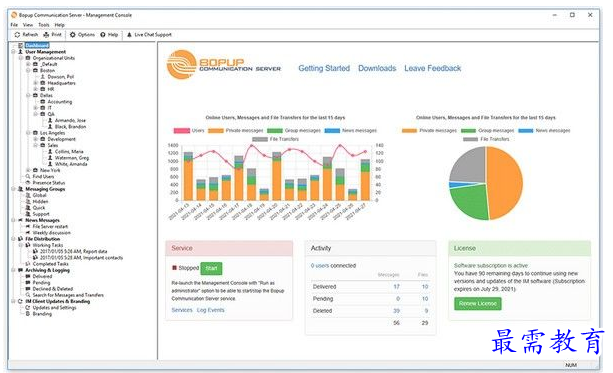The width and height of the screenshot is (613, 373).
Task: Select the 'Weekly discussion' news message
Action: pyautogui.click(x=52, y=233)
